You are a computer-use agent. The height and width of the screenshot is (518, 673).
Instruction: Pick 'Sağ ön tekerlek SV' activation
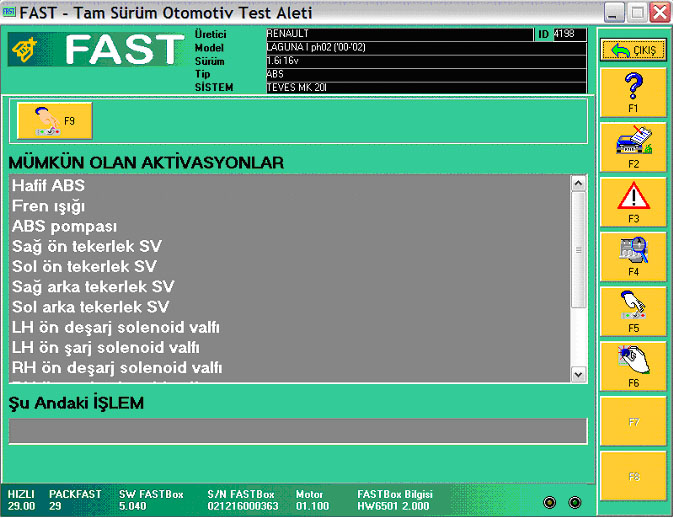point(86,246)
